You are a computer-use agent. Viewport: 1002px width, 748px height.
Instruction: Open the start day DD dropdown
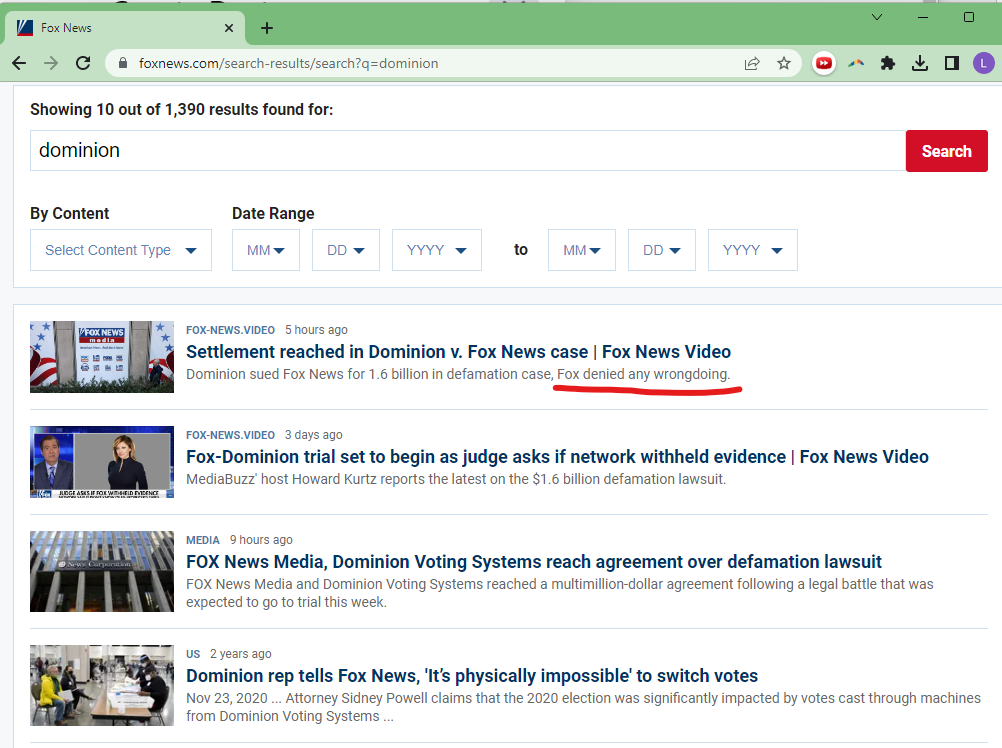click(x=346, y=250)
